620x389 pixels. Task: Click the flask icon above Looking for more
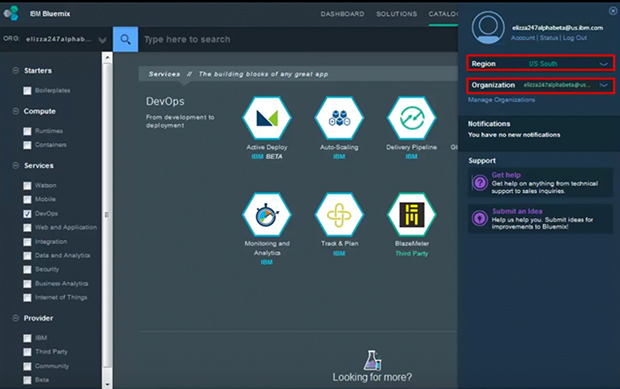(372, 360)
